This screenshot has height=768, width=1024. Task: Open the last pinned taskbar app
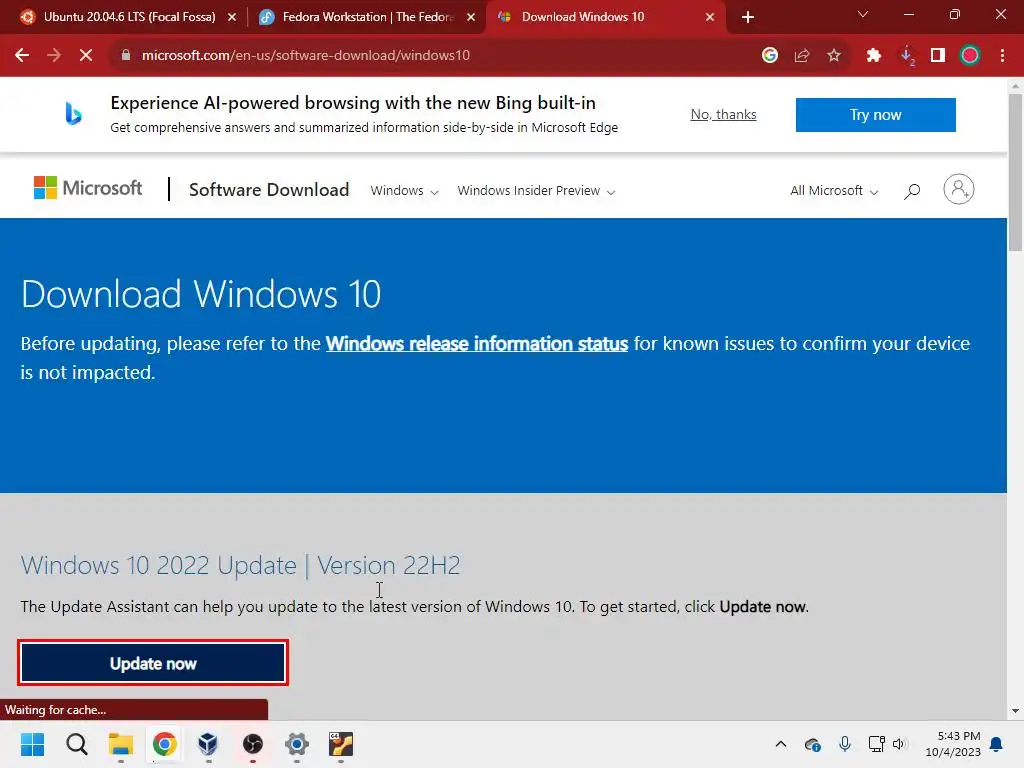(x=341, y=744)
